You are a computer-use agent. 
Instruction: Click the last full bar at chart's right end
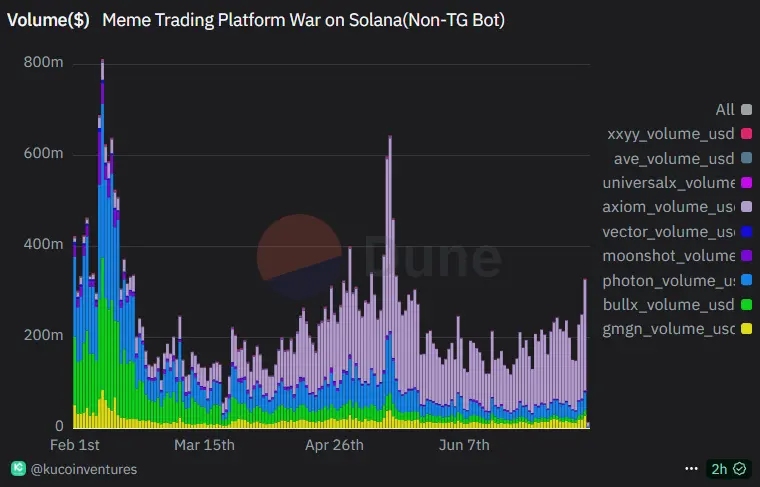(585, 354)
